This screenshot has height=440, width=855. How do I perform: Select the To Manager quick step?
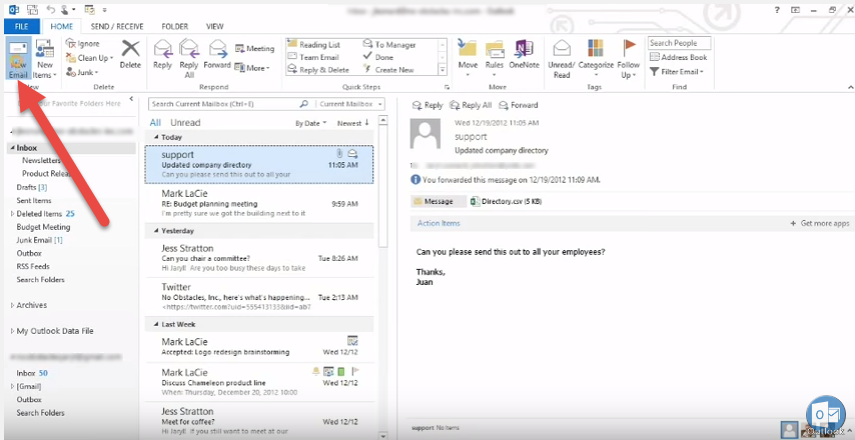coord(389,45)
